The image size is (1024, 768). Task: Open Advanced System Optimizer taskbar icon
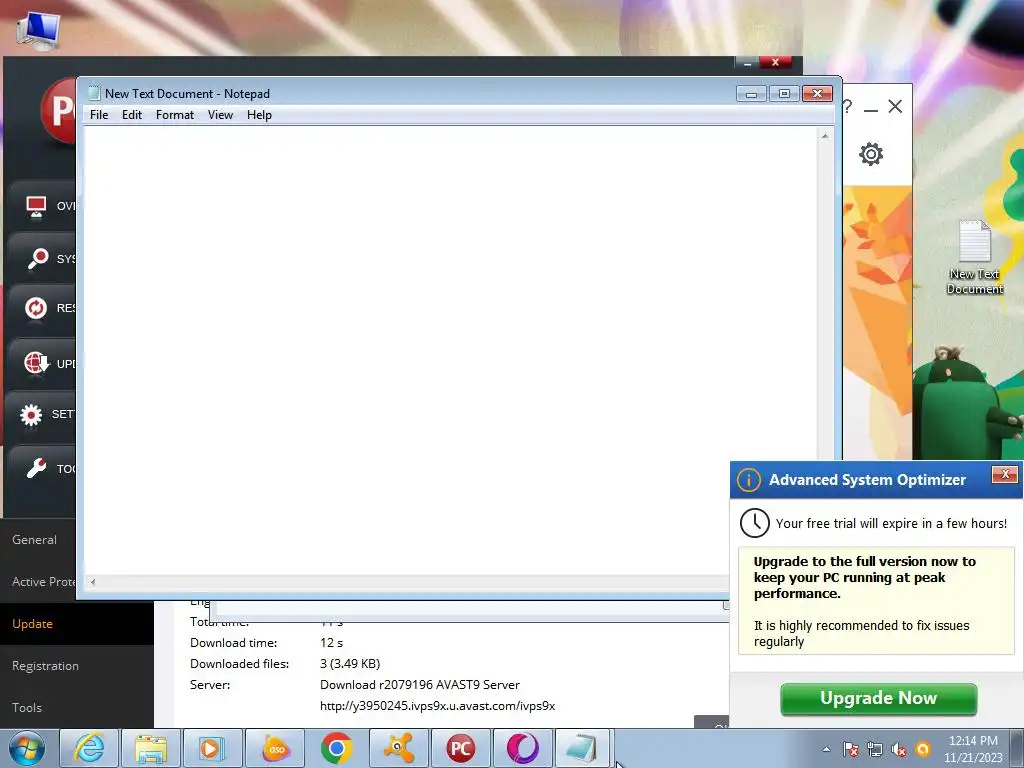(x=275, y=748)
